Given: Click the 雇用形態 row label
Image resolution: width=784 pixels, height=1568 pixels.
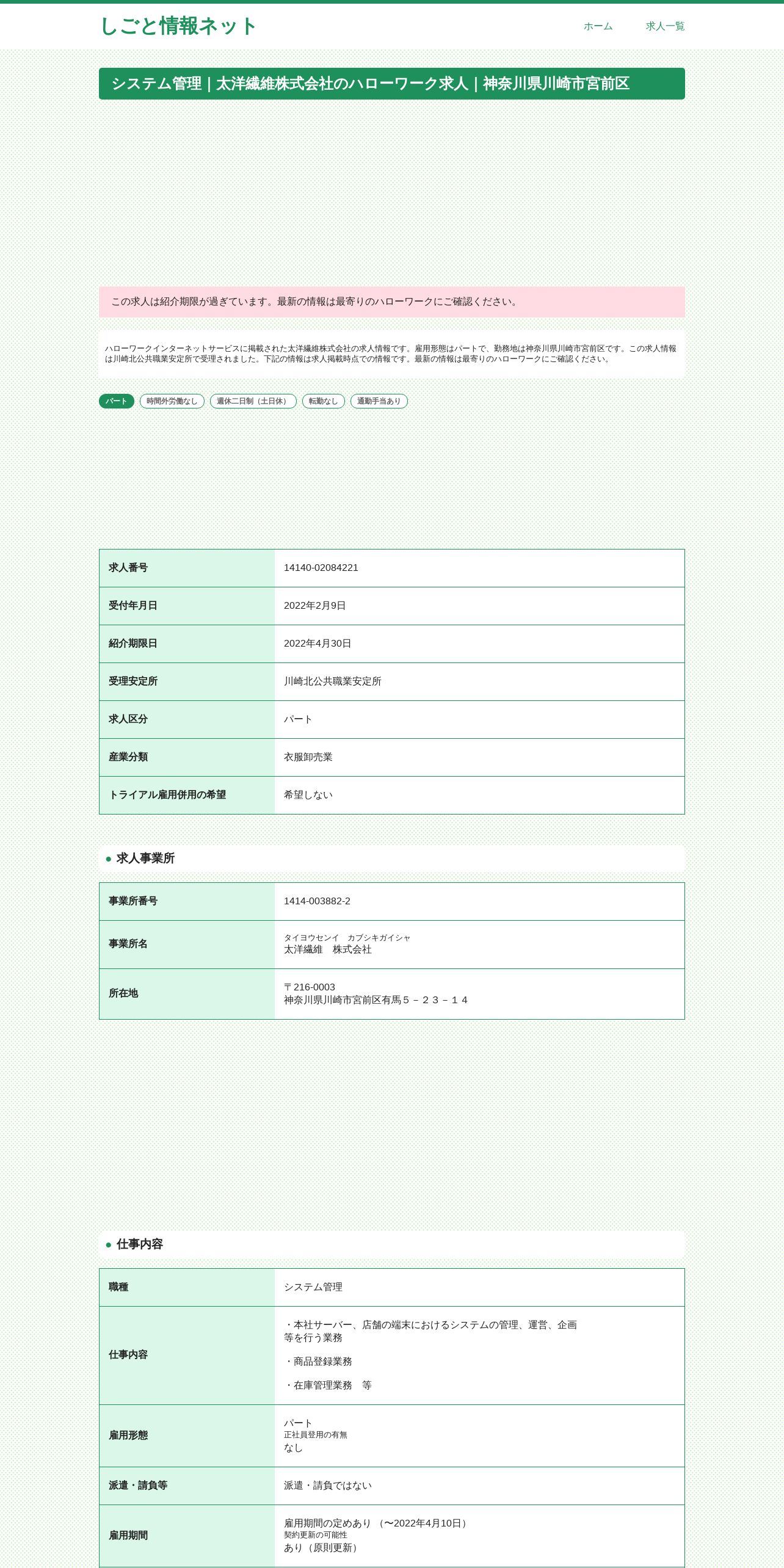Looking at the screenshot, I should tap(128, 1436).
